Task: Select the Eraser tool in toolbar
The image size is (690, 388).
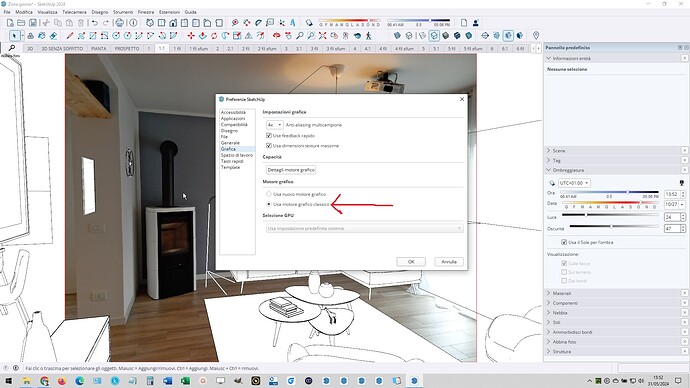Action: pyautogui.click(x=54, y=36)
